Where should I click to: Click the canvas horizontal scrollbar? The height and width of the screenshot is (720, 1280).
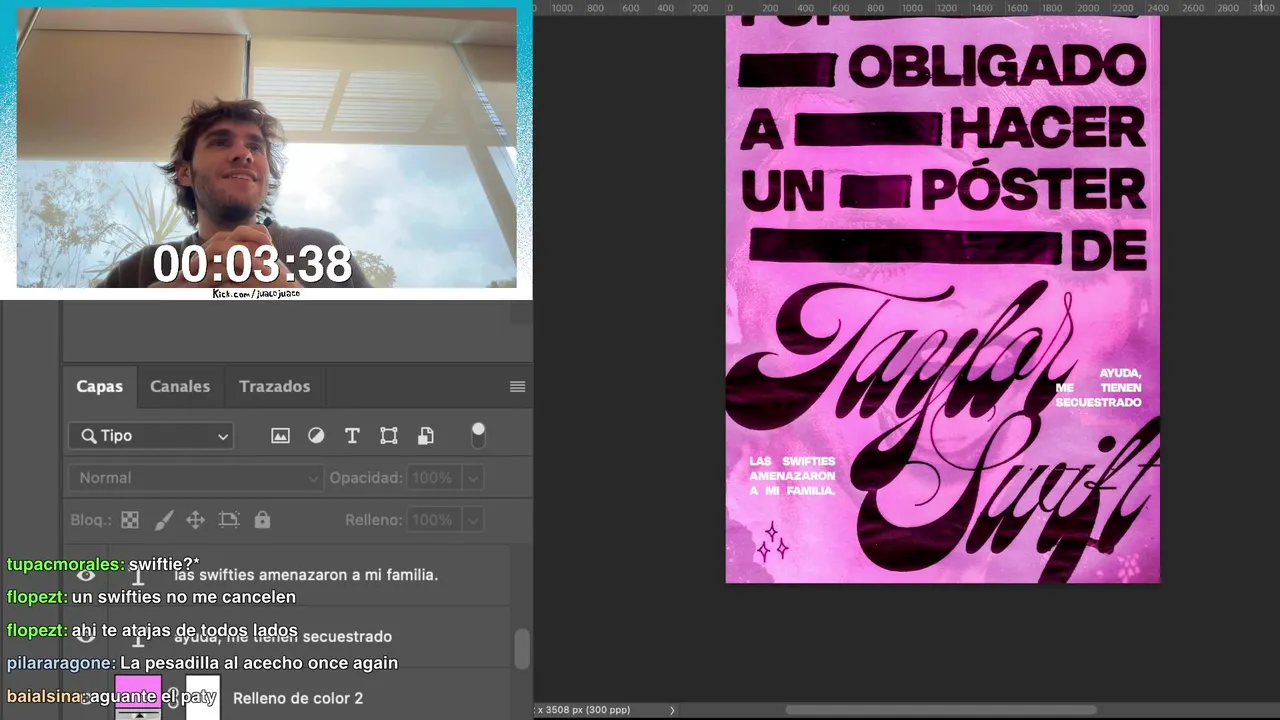(x=941, y=710)
